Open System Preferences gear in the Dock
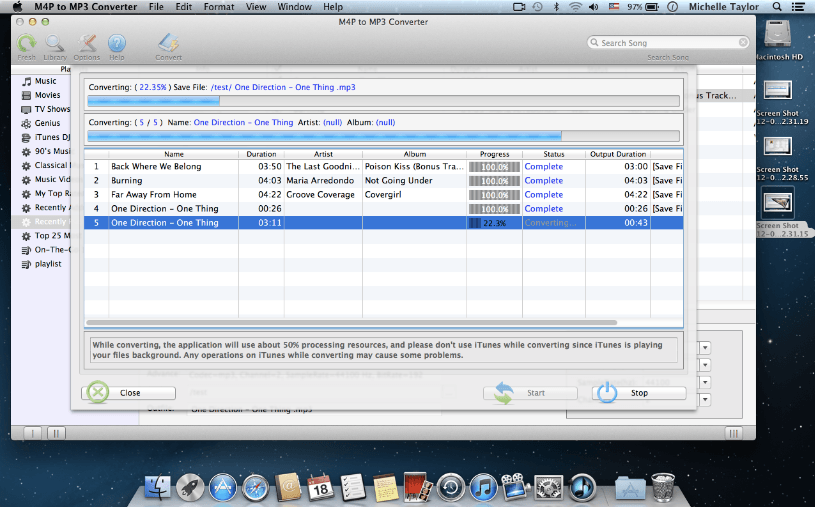 point(549,488)
